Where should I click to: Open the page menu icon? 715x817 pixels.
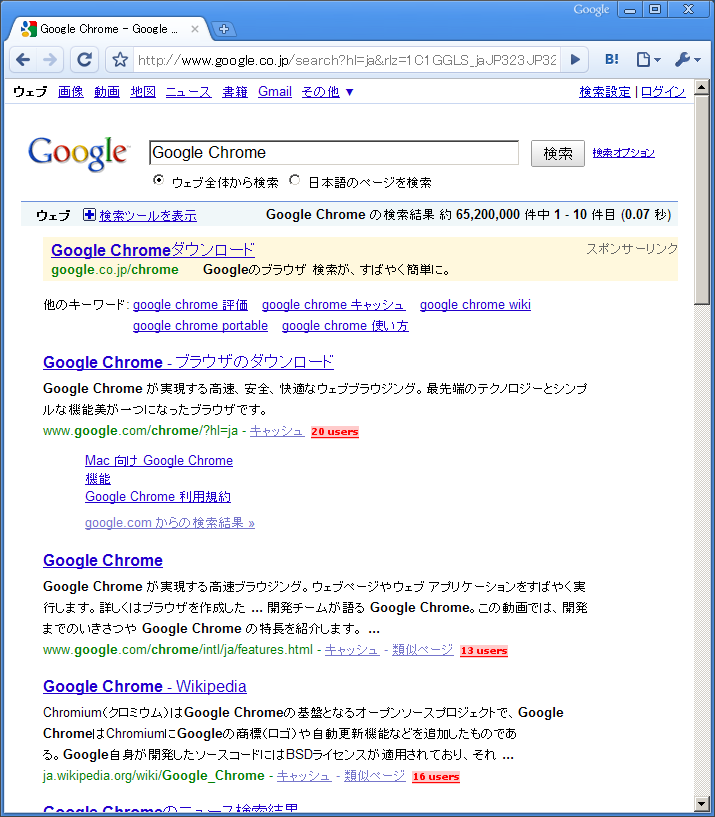pos(648,60)
